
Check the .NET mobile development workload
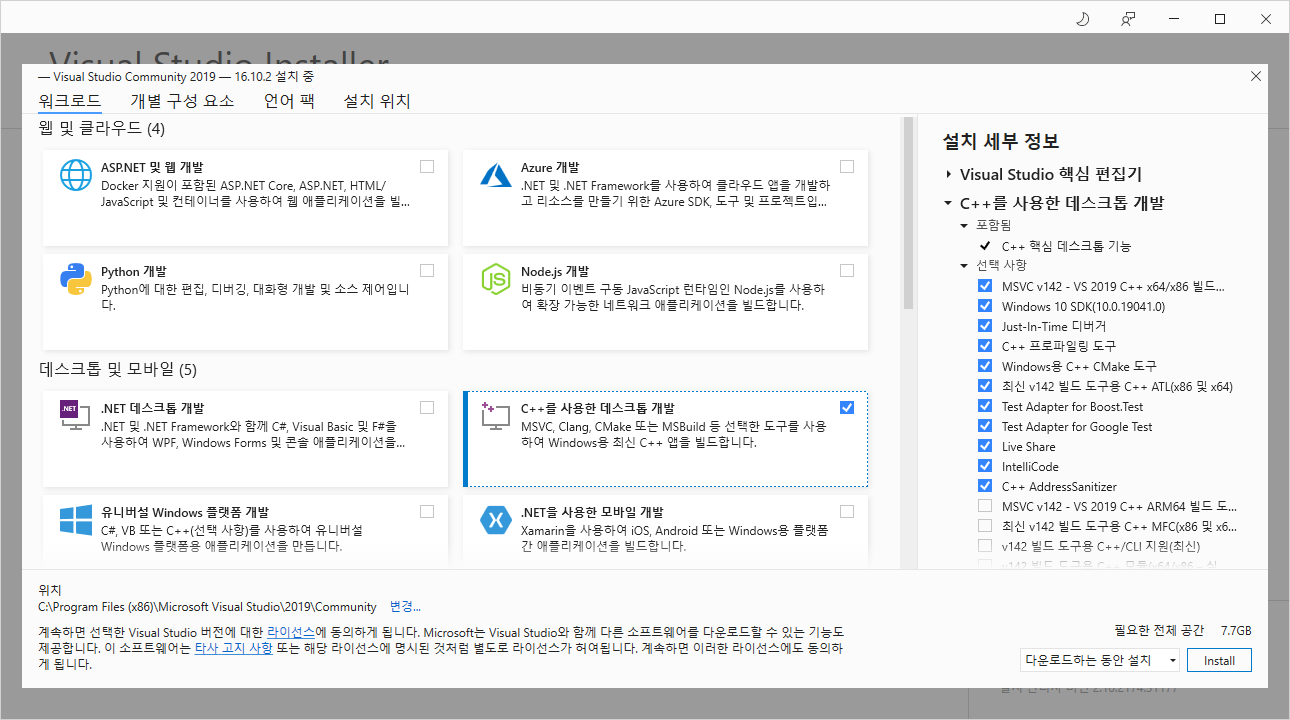pos(847,511)
